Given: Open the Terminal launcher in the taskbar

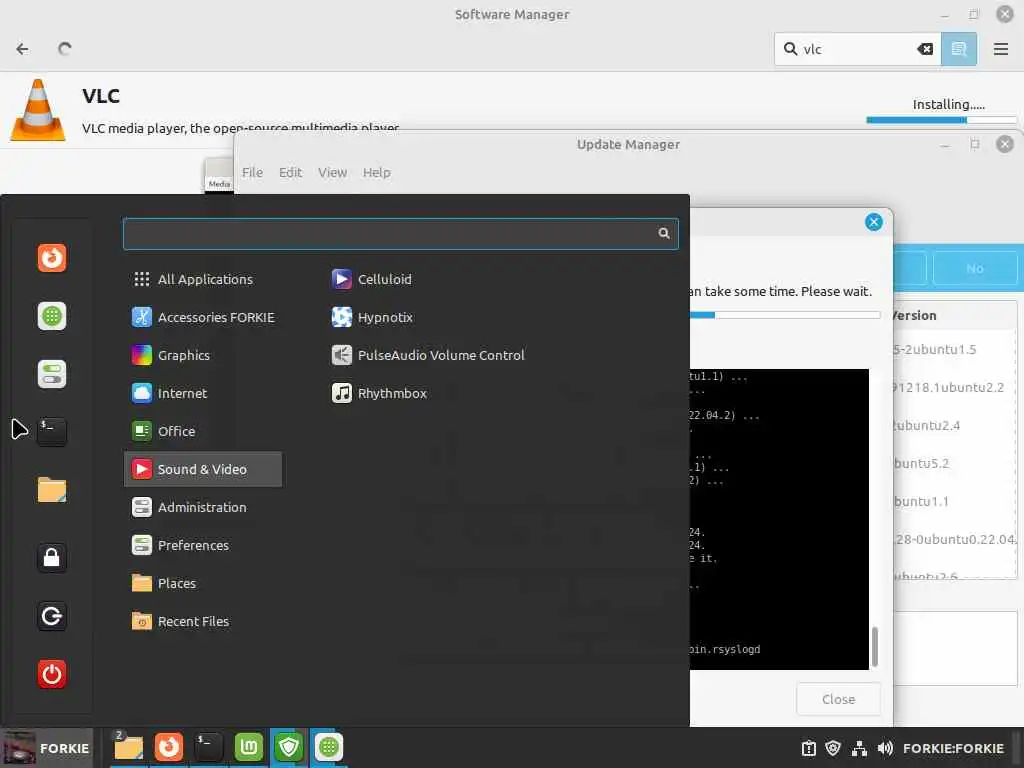Looking at the screenshot, I should 208,747.
